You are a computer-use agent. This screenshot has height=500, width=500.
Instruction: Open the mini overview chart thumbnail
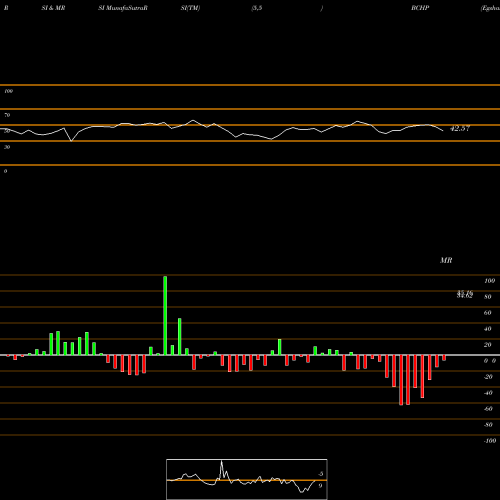click(247, 479)
